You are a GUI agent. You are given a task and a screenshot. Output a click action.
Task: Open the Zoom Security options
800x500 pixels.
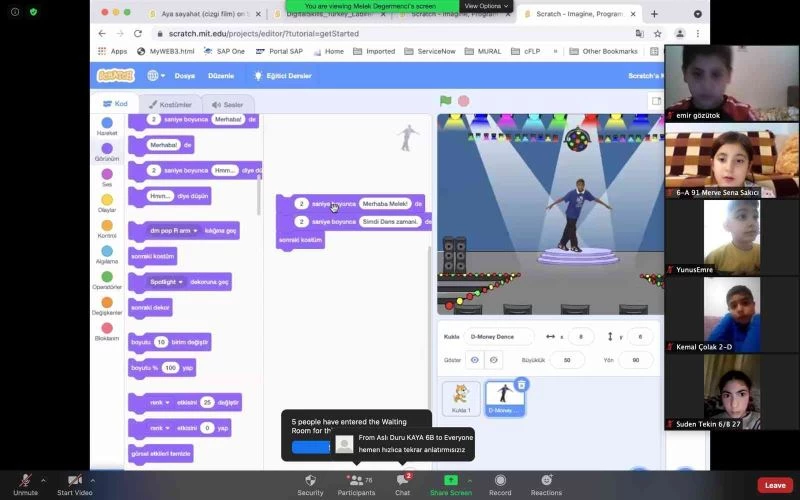pos(310,484)
